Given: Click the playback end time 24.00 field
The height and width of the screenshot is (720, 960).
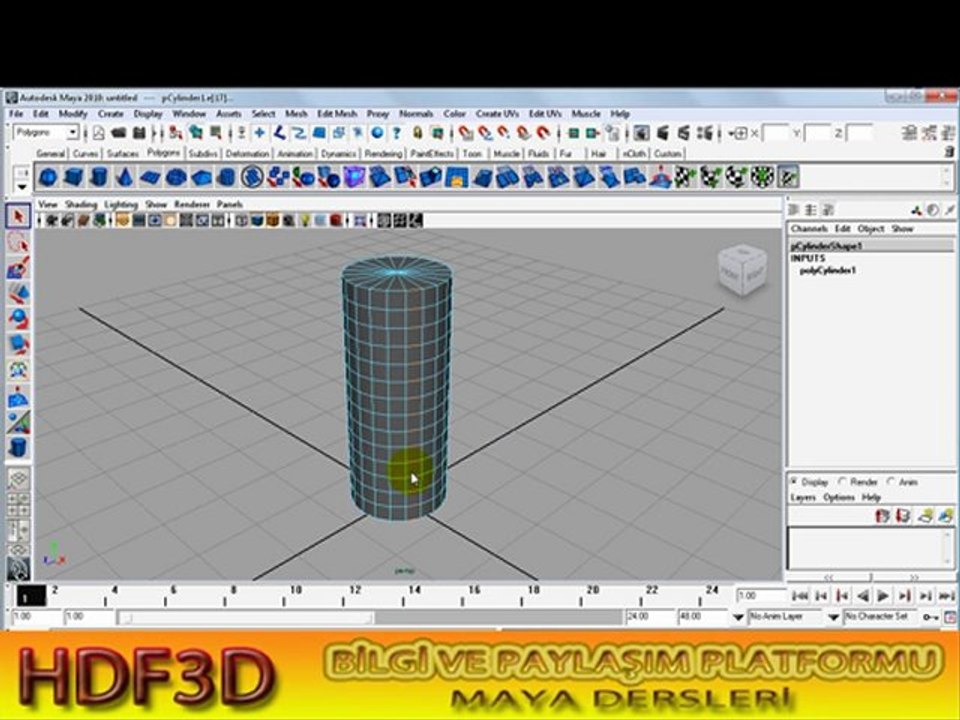Looking at the screenshot, I should tap(649, 617).
